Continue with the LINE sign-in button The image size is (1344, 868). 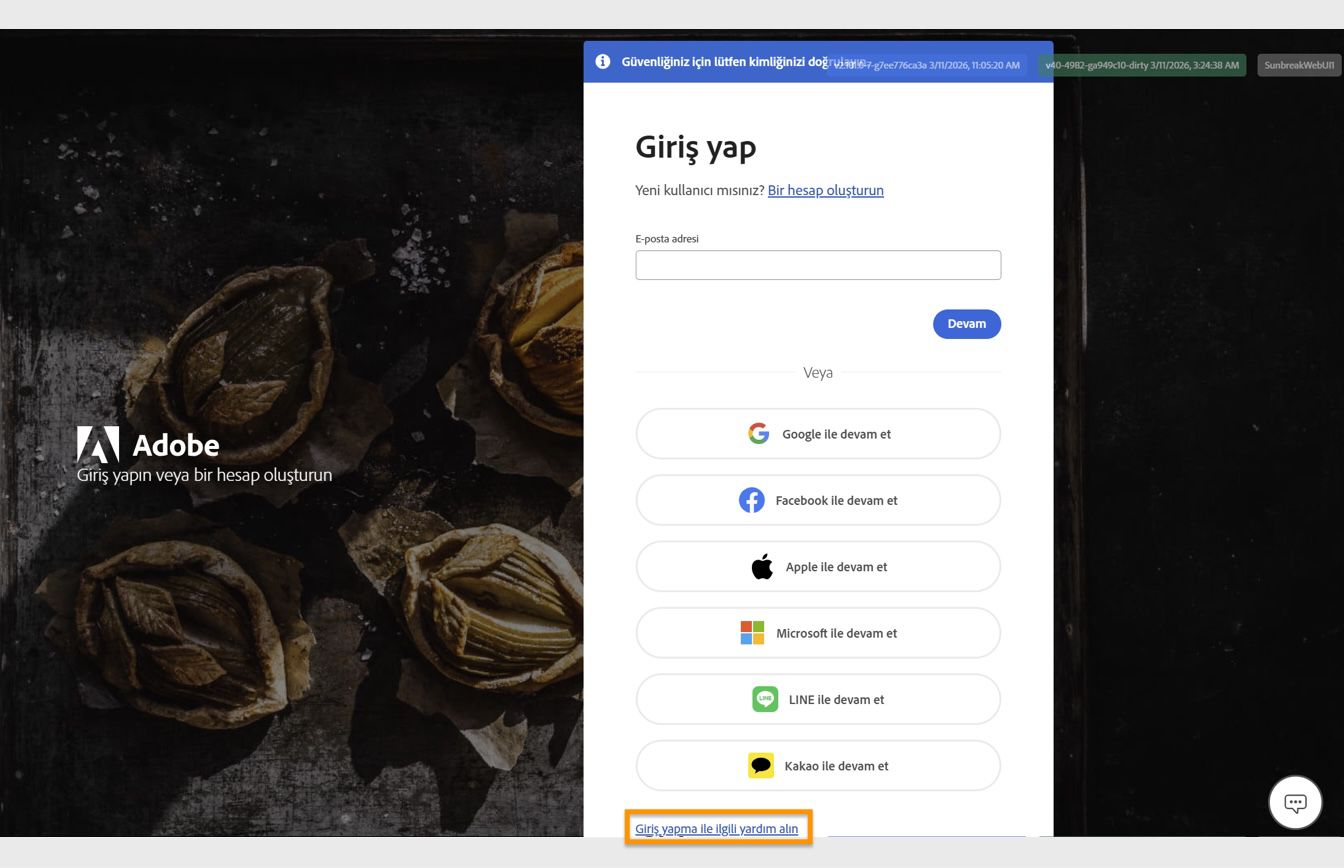coord(818,699)
